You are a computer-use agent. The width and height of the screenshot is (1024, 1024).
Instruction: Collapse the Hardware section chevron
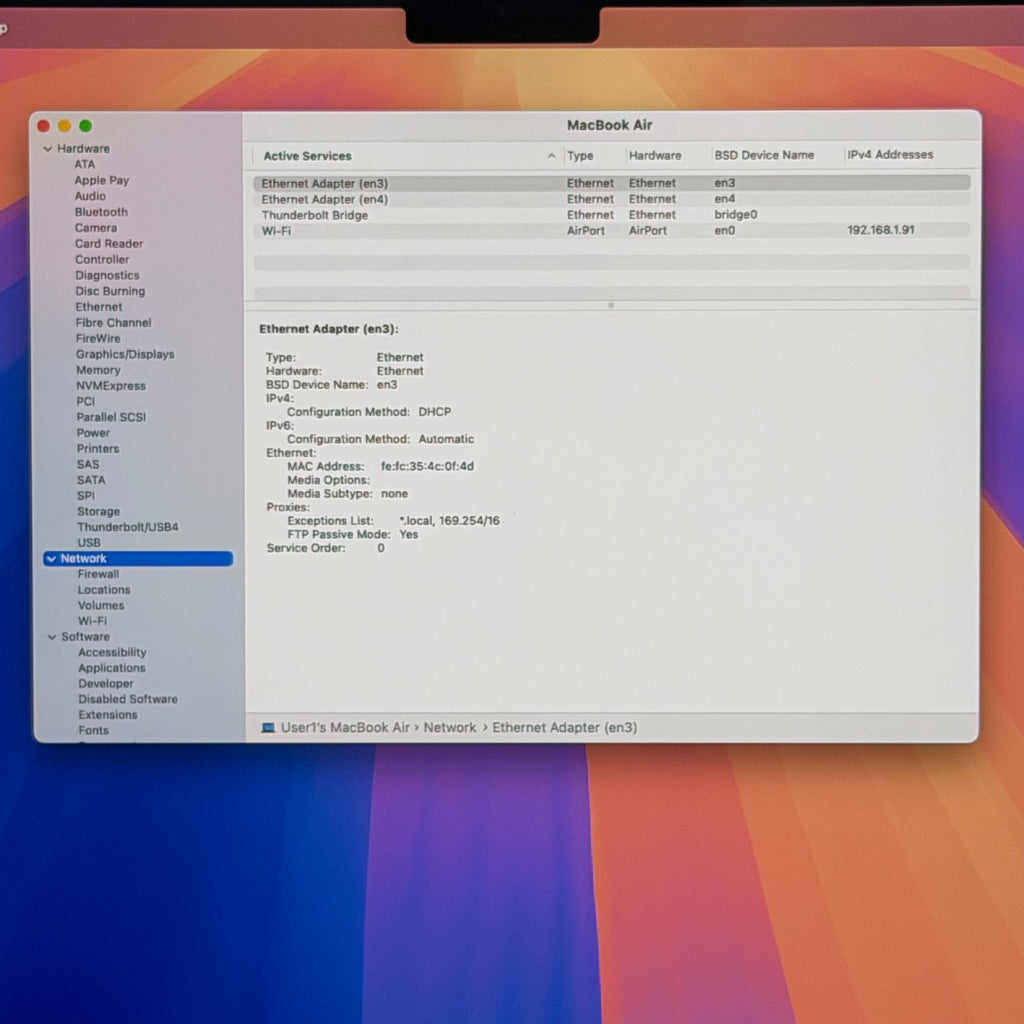pos(48,149)
